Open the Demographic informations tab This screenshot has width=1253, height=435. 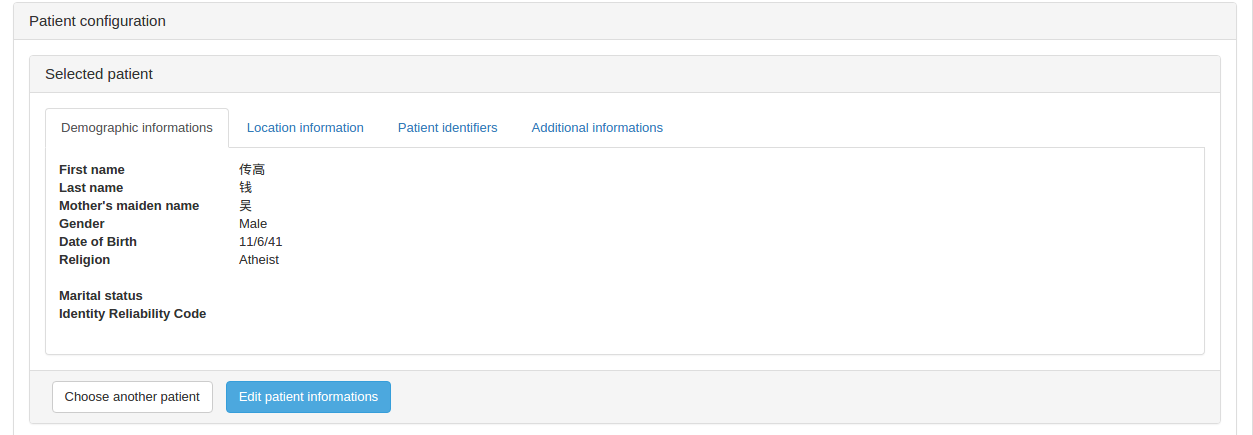tap(137, 128)
